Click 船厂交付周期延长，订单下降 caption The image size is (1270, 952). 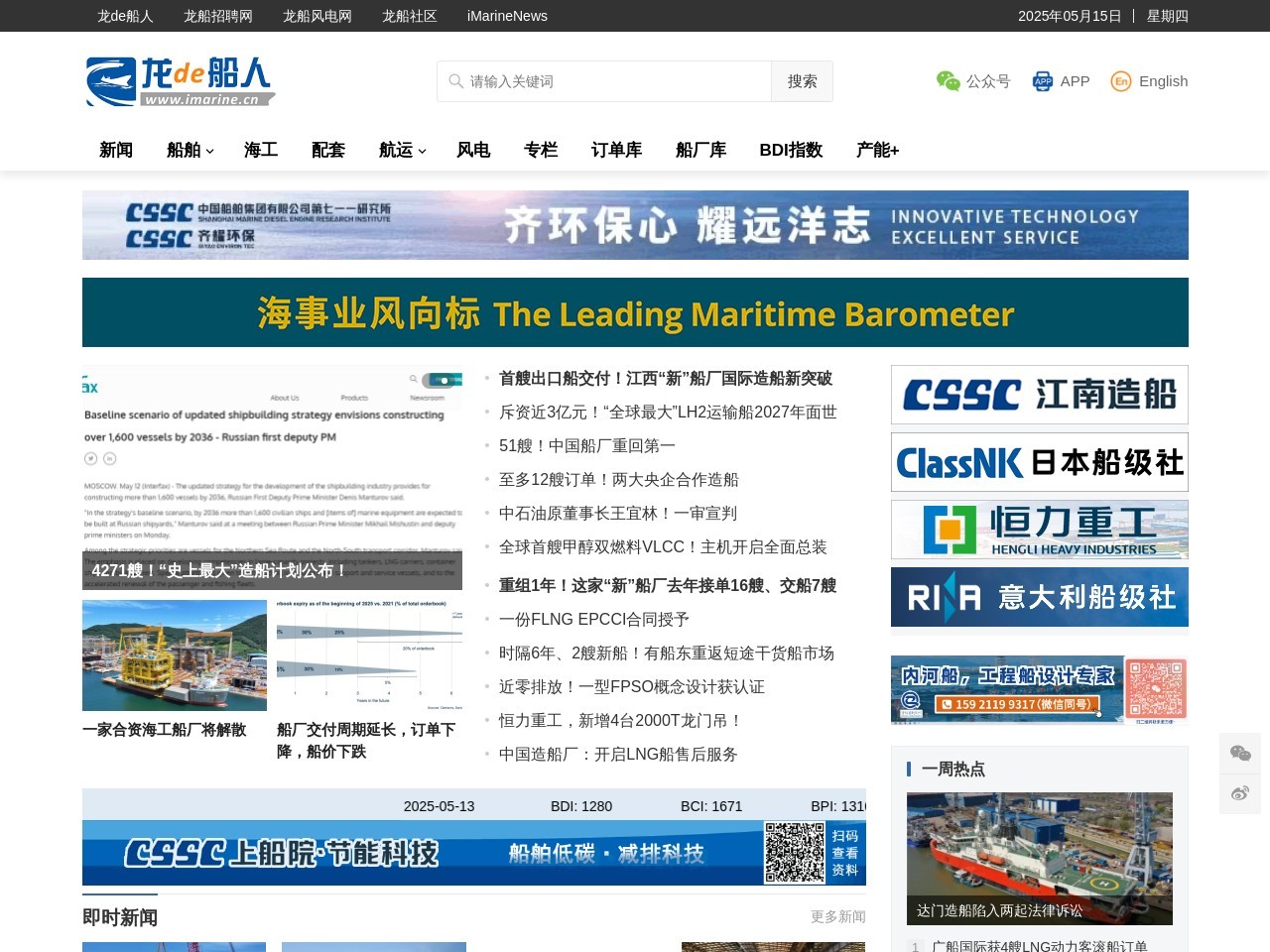click(x=366, y=741)
